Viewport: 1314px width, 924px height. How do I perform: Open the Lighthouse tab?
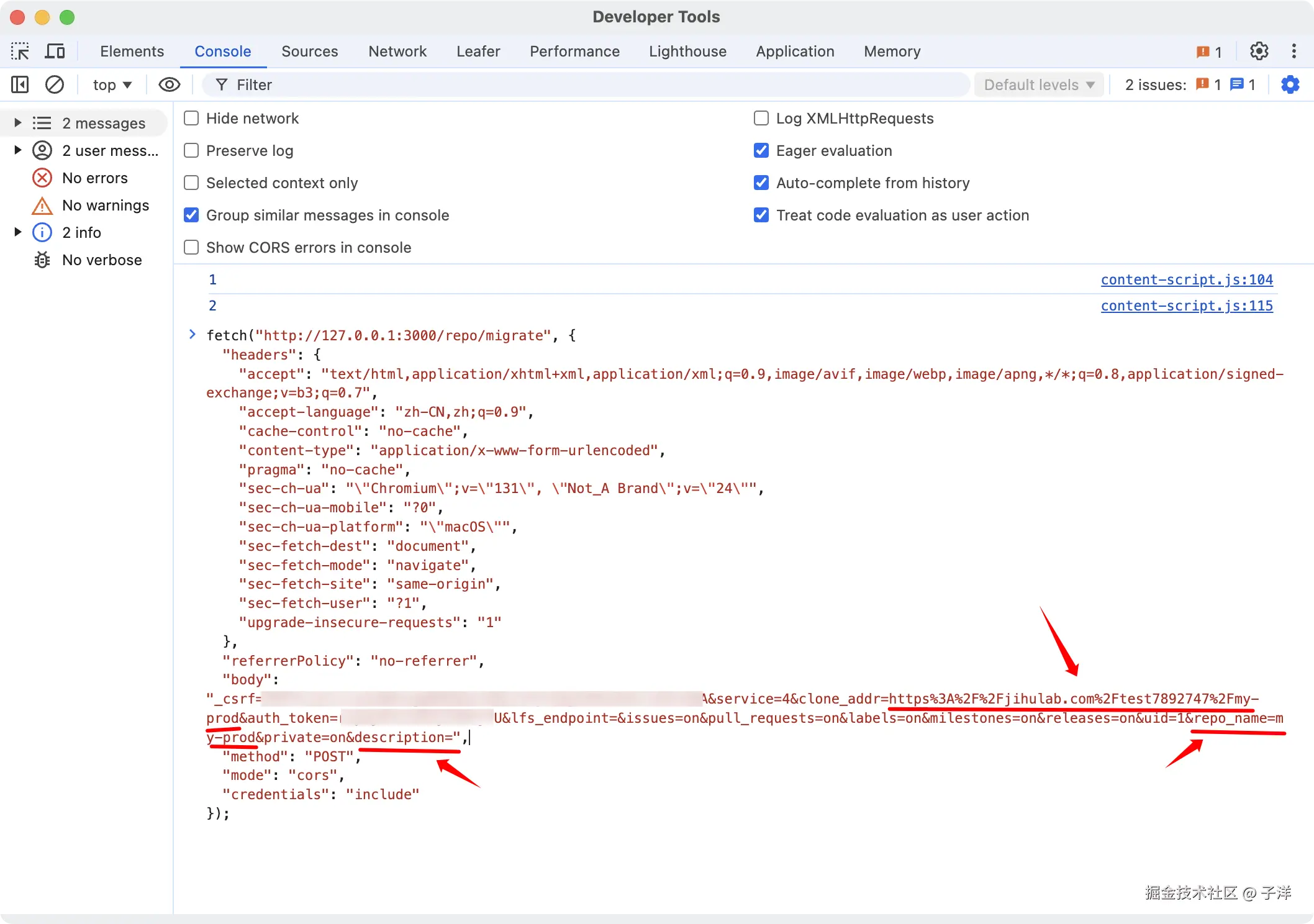coord(687,52)
